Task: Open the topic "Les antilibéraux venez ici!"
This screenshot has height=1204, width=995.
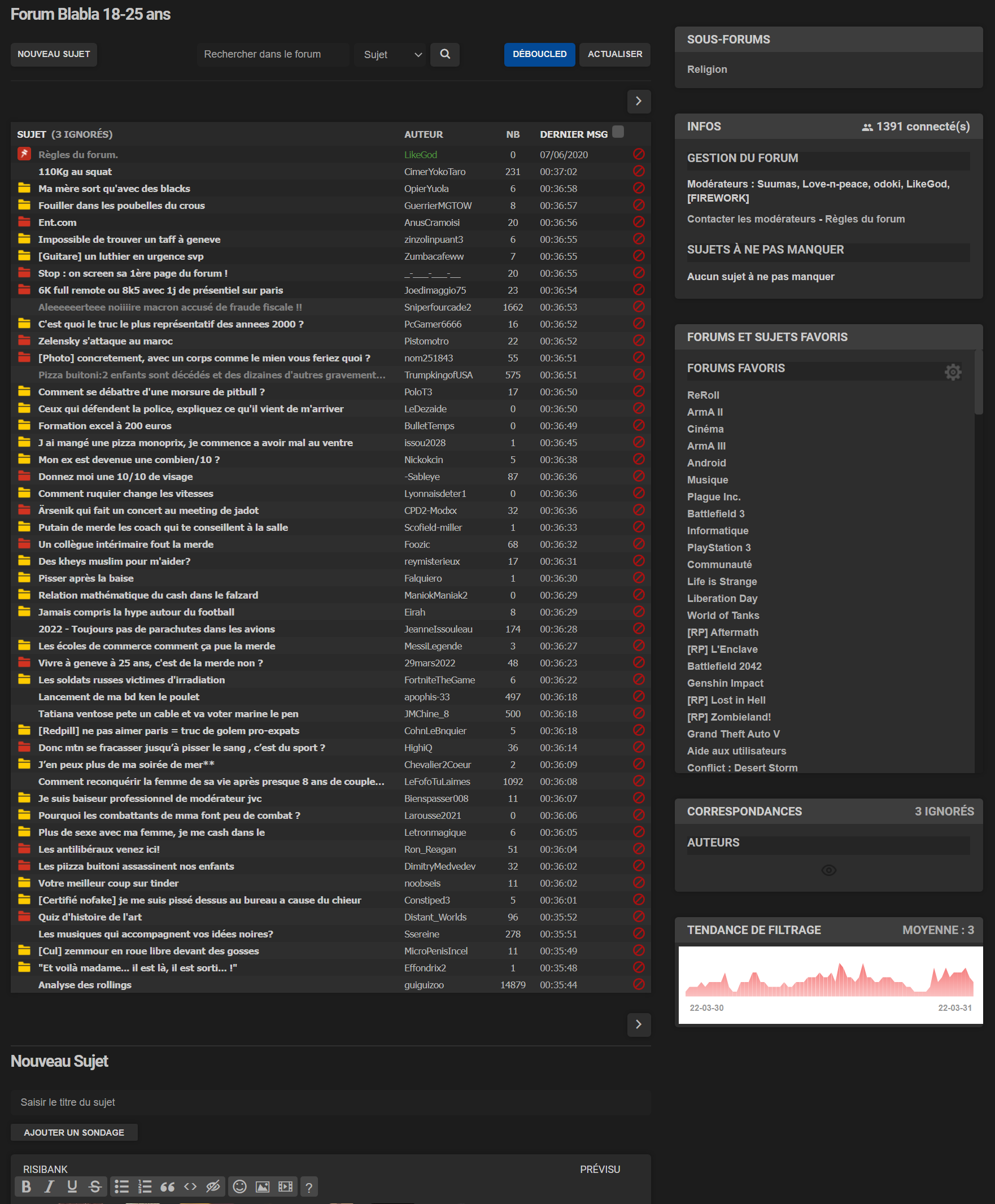Action: (x=99, y=849)
